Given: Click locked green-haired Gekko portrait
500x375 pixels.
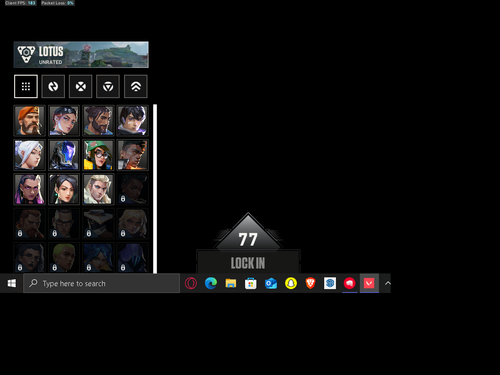Looking at the screenshot, I should tap(64, 258).
